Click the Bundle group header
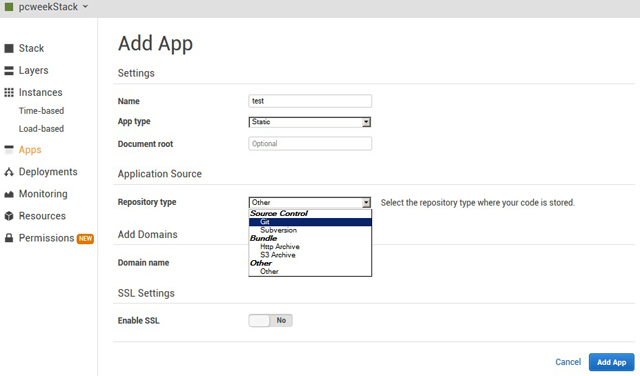Viewport: 640px width, 376px height. 264,238
